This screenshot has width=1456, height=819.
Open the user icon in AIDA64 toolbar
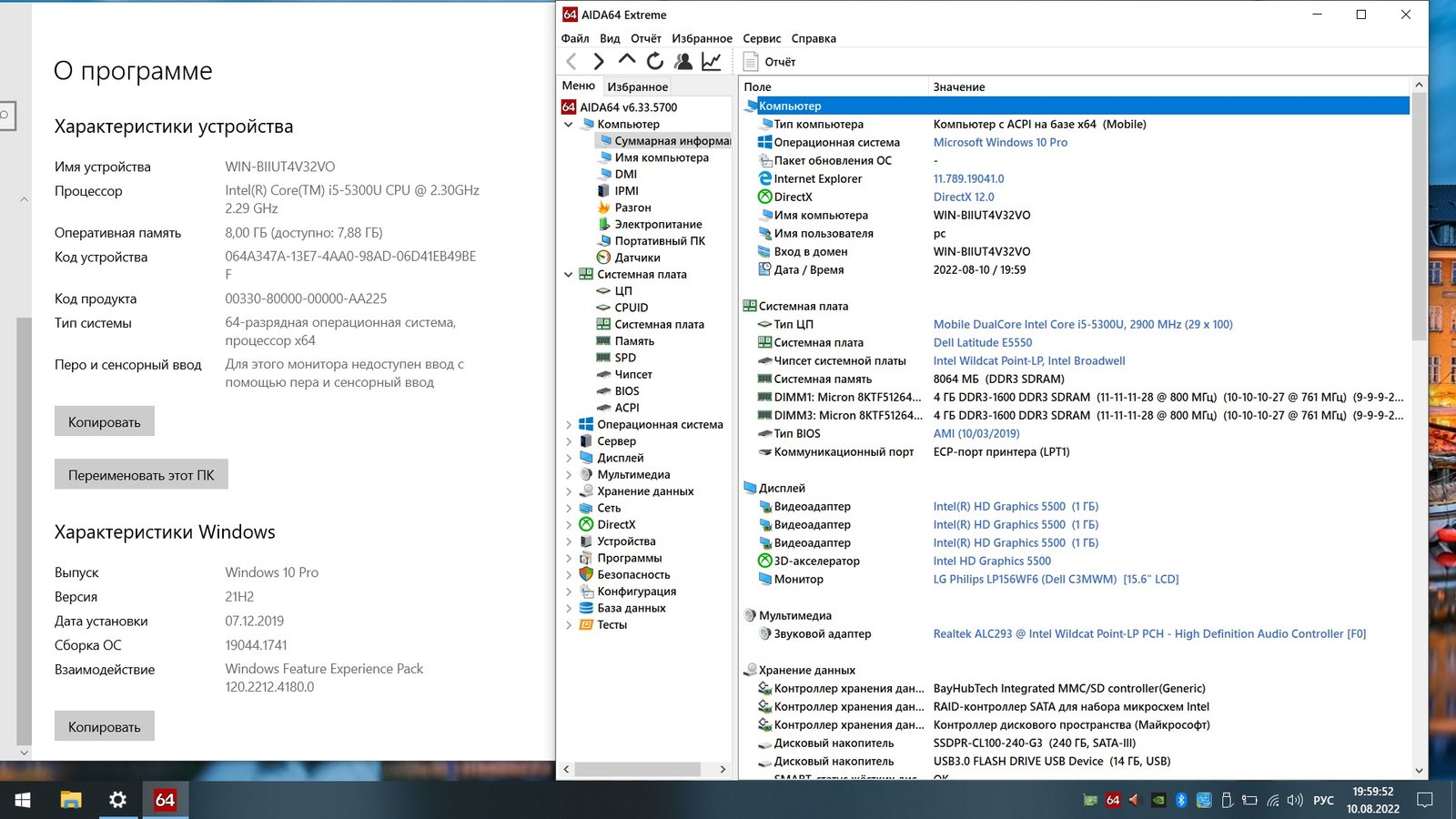(x=682, y=61)
